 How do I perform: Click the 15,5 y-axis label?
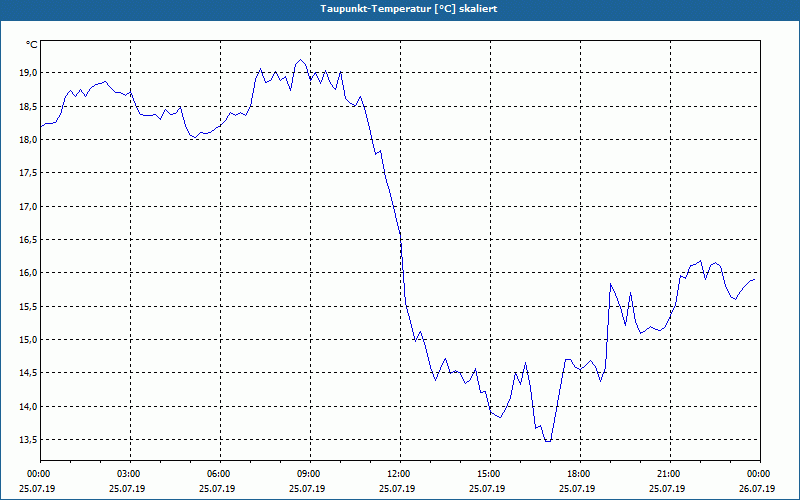tap(29, 307)
